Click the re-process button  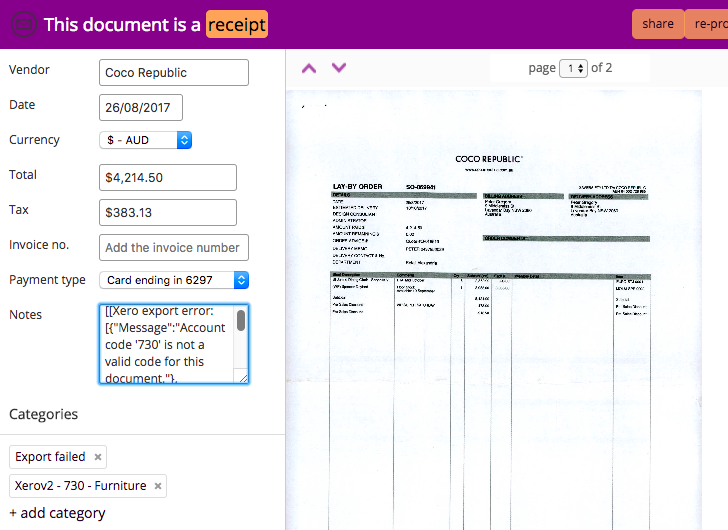(707, 24)
